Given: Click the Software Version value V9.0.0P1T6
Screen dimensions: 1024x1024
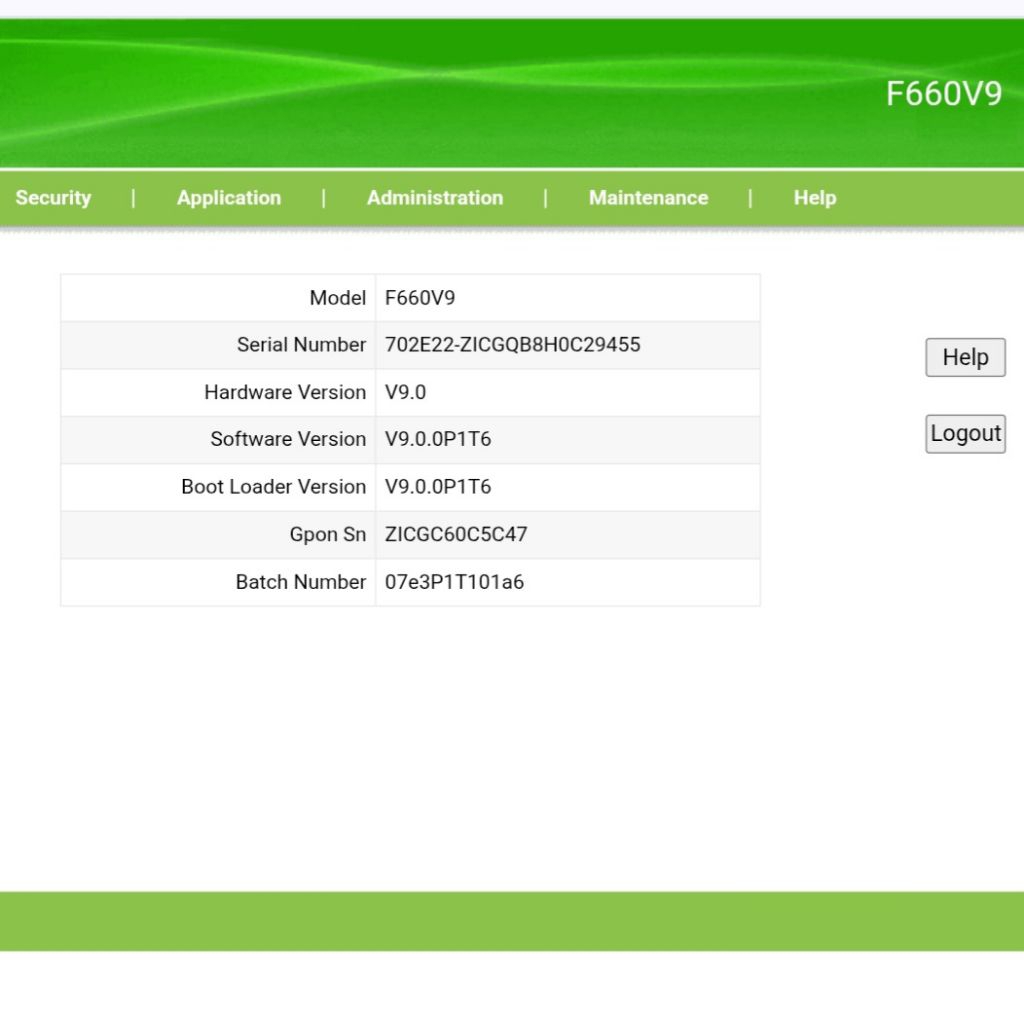Looking at the screenshot, I should tap(438, 439).
